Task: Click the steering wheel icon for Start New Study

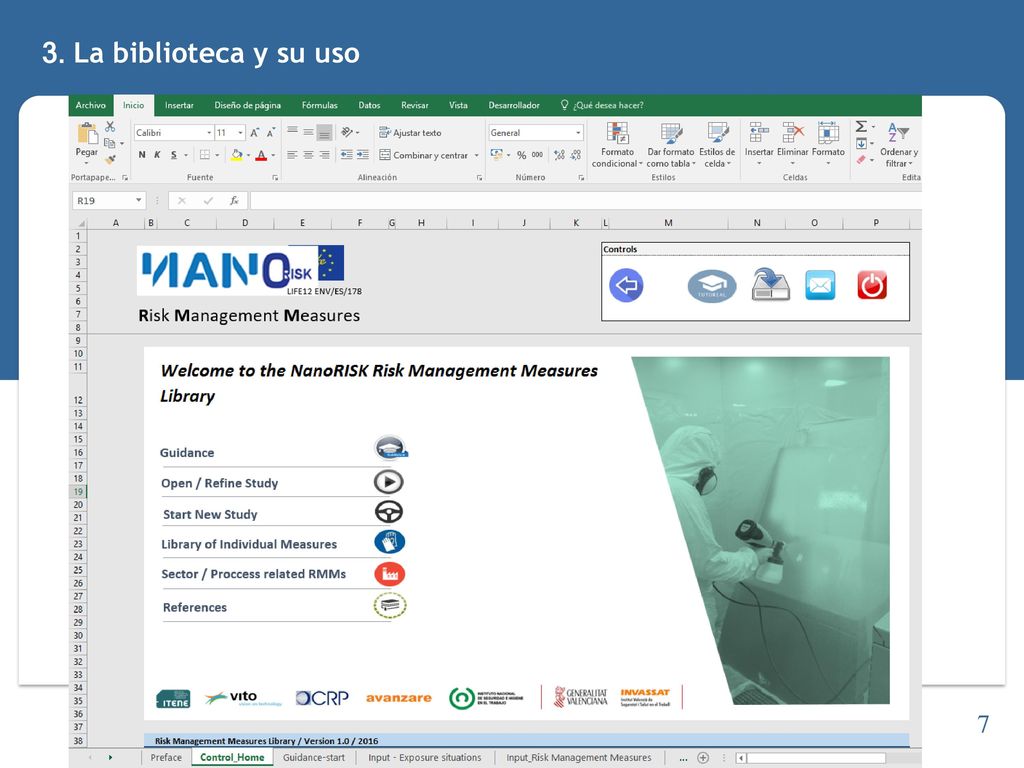Action: coord(389,512)
